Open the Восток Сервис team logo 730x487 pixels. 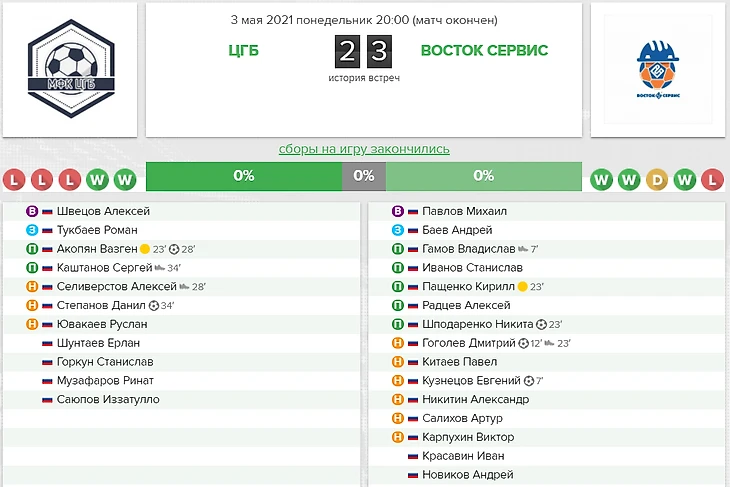tap(658, 68)
